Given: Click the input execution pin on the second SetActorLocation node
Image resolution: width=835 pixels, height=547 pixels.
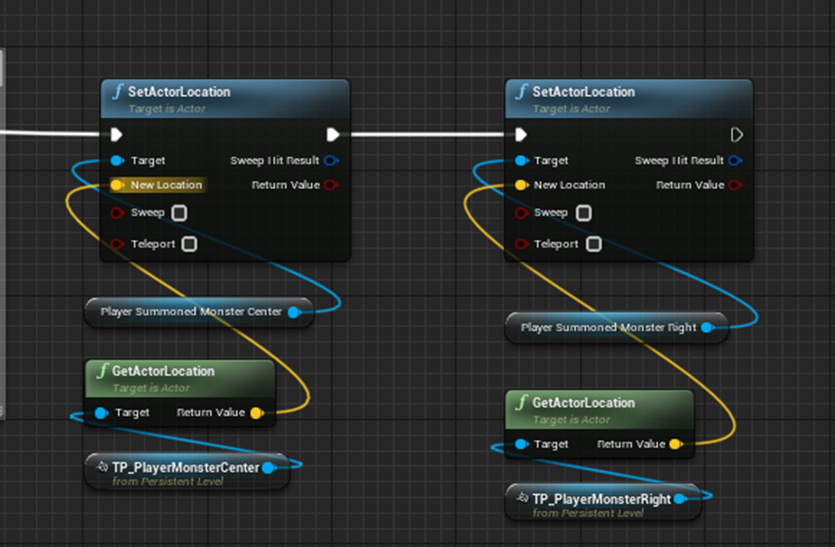Looking at the screenshot, I should [x=521, y=135].
